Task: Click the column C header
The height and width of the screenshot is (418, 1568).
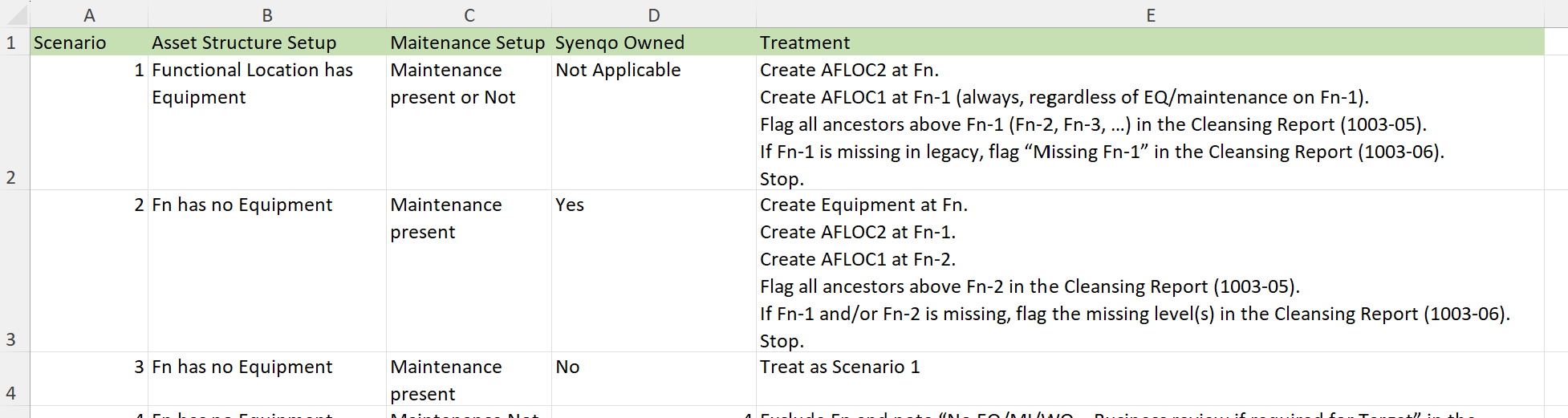Action: coord(469,14)
